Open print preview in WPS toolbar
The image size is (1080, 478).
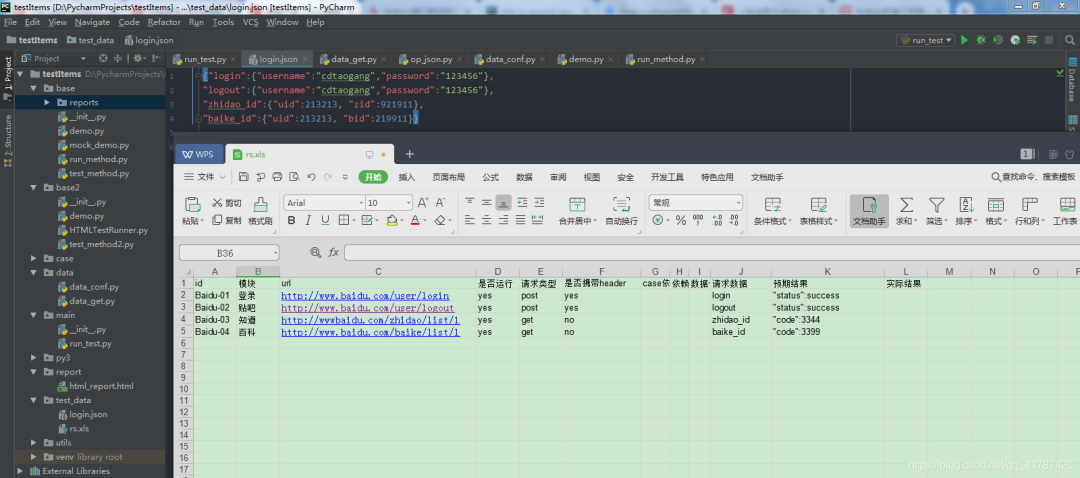(x=294, y=177)
